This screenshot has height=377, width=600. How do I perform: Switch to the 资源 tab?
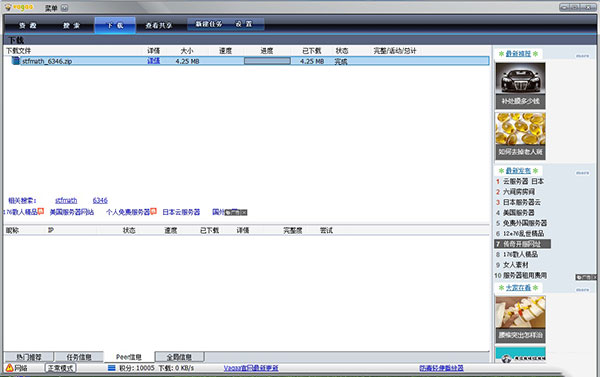(x=28, y=25)
